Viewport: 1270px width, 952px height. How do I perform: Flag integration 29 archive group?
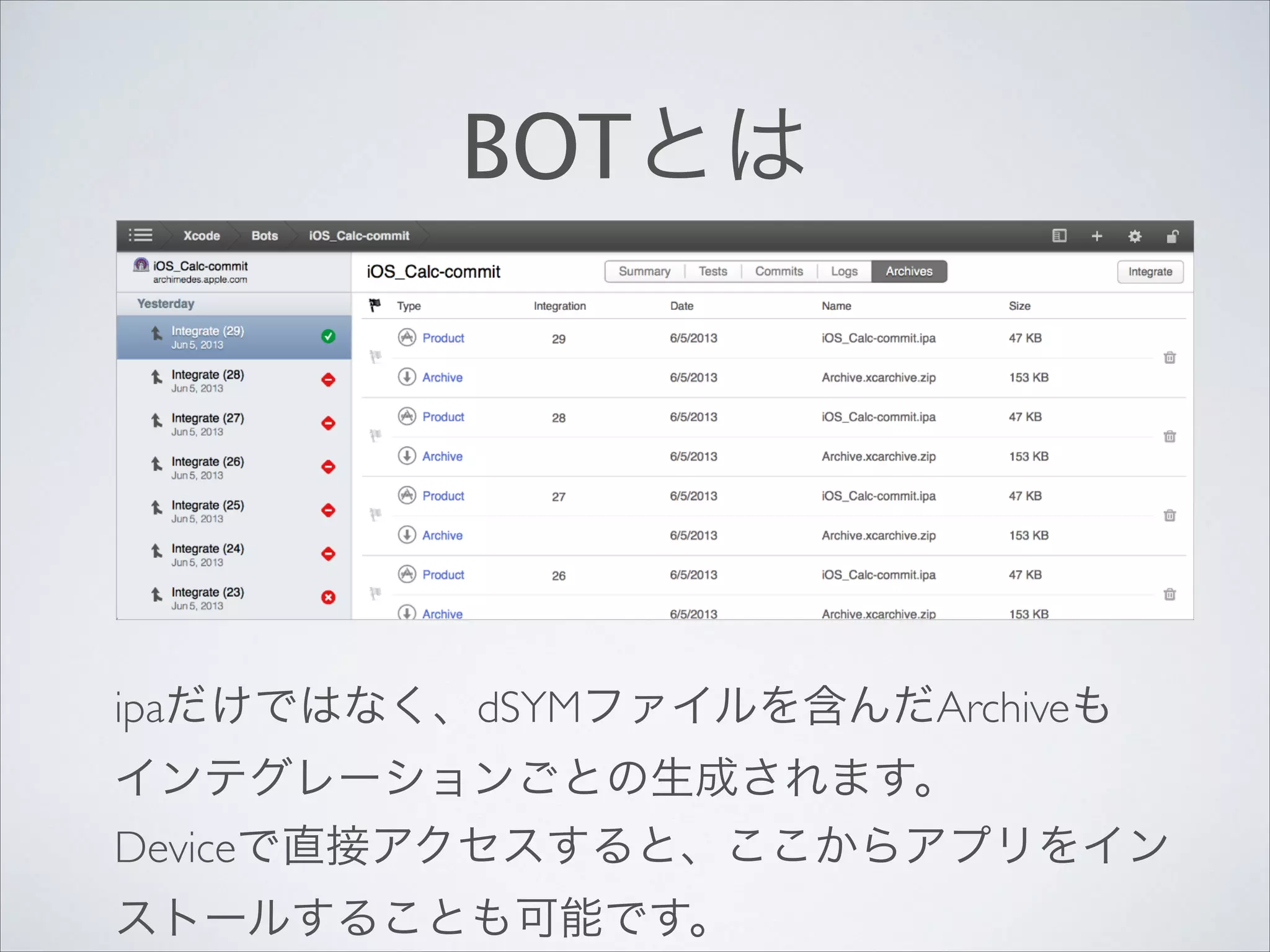[375, 357]
